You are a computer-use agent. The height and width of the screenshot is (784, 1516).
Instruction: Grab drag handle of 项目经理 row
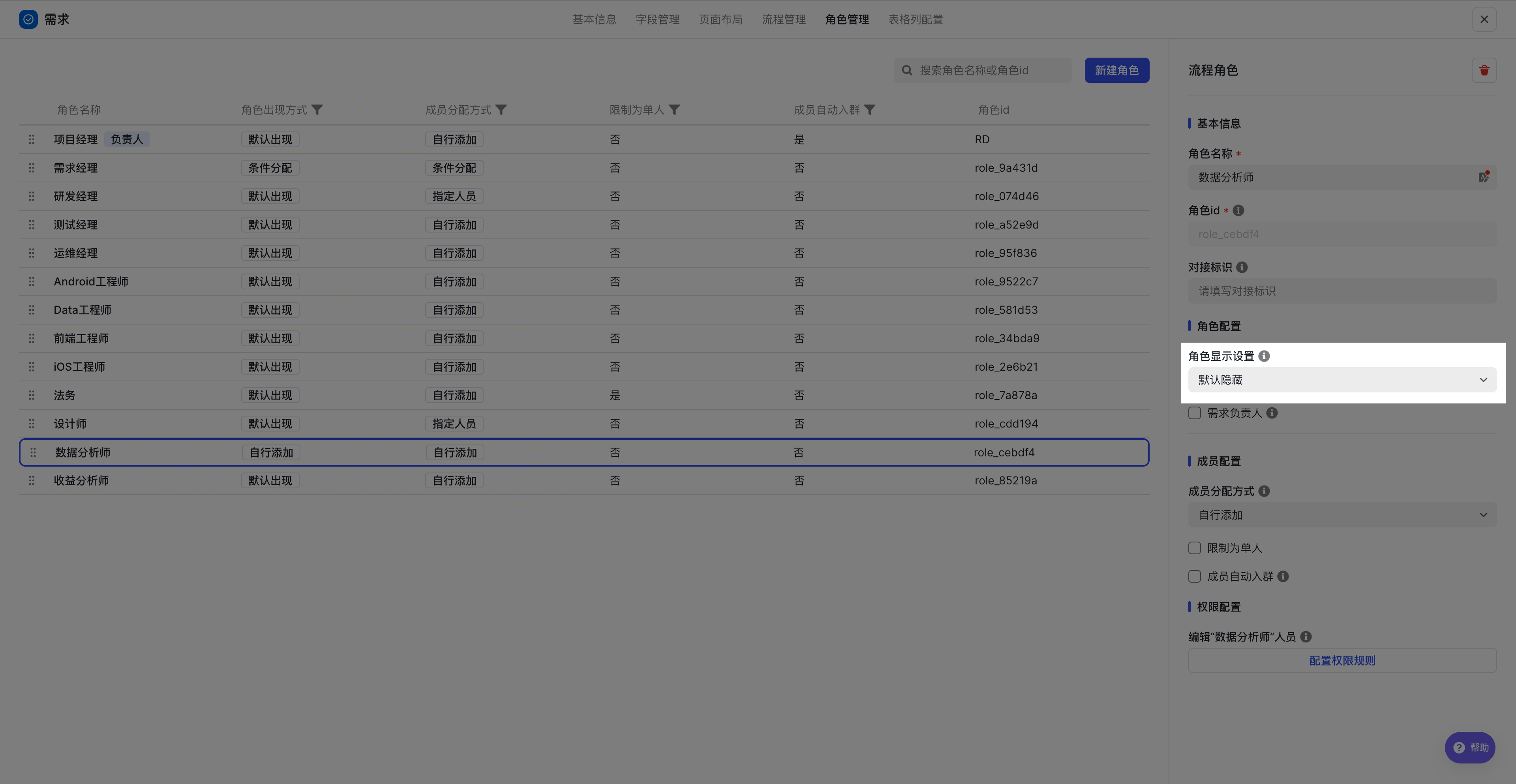tap(32, 139)
